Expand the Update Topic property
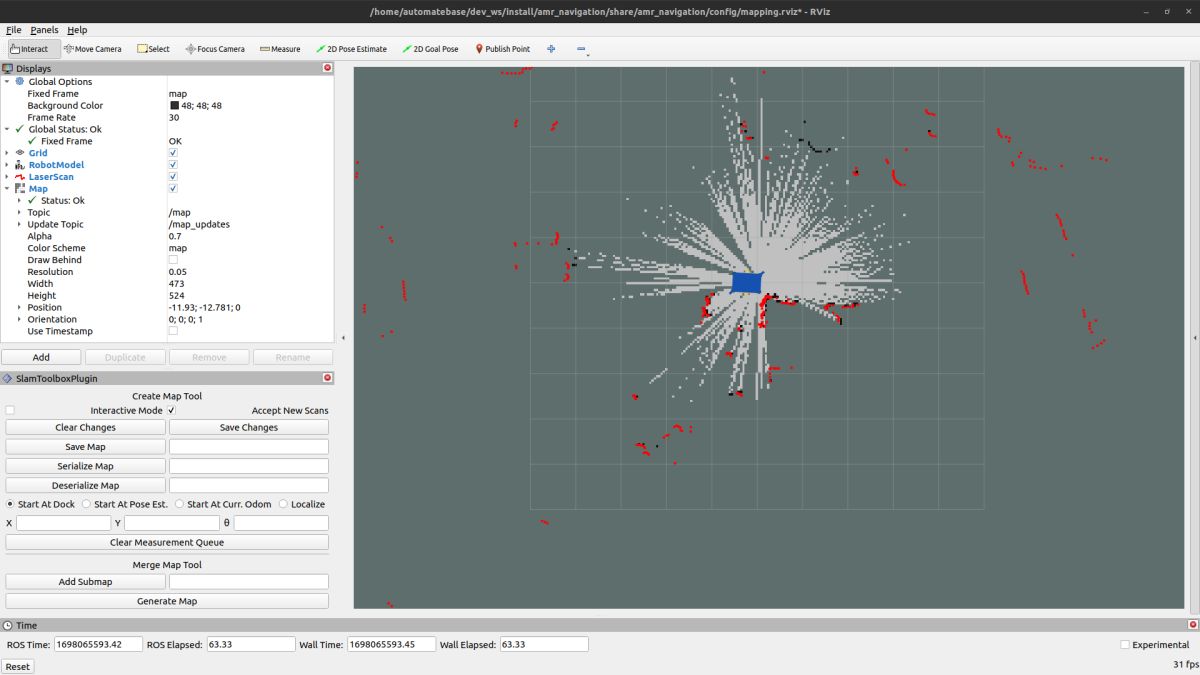Image resolution: width=1200 pixels, height=675 pixels. pos(19,224)
